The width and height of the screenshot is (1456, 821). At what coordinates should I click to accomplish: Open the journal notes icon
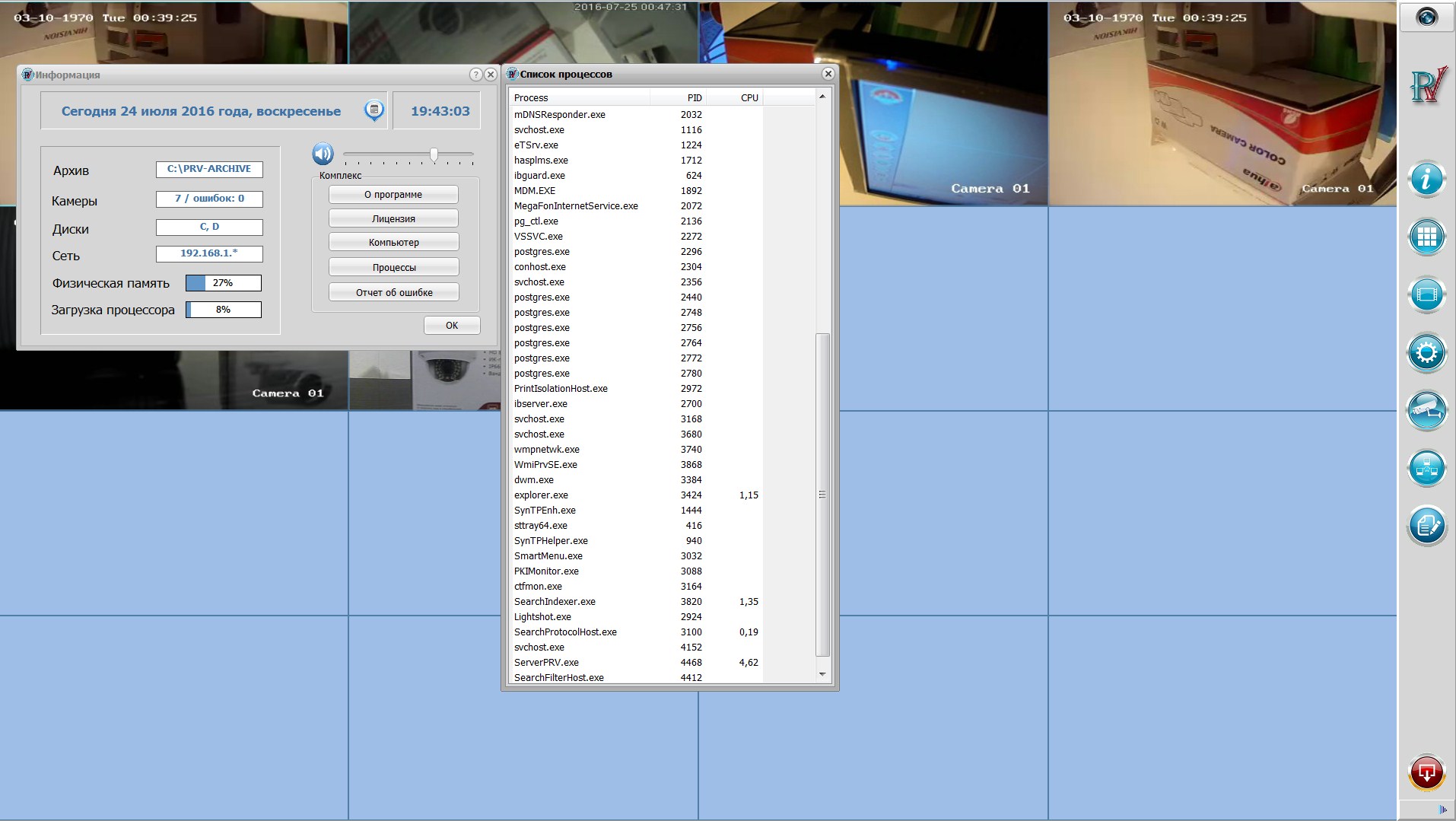tap(1426, 526)
